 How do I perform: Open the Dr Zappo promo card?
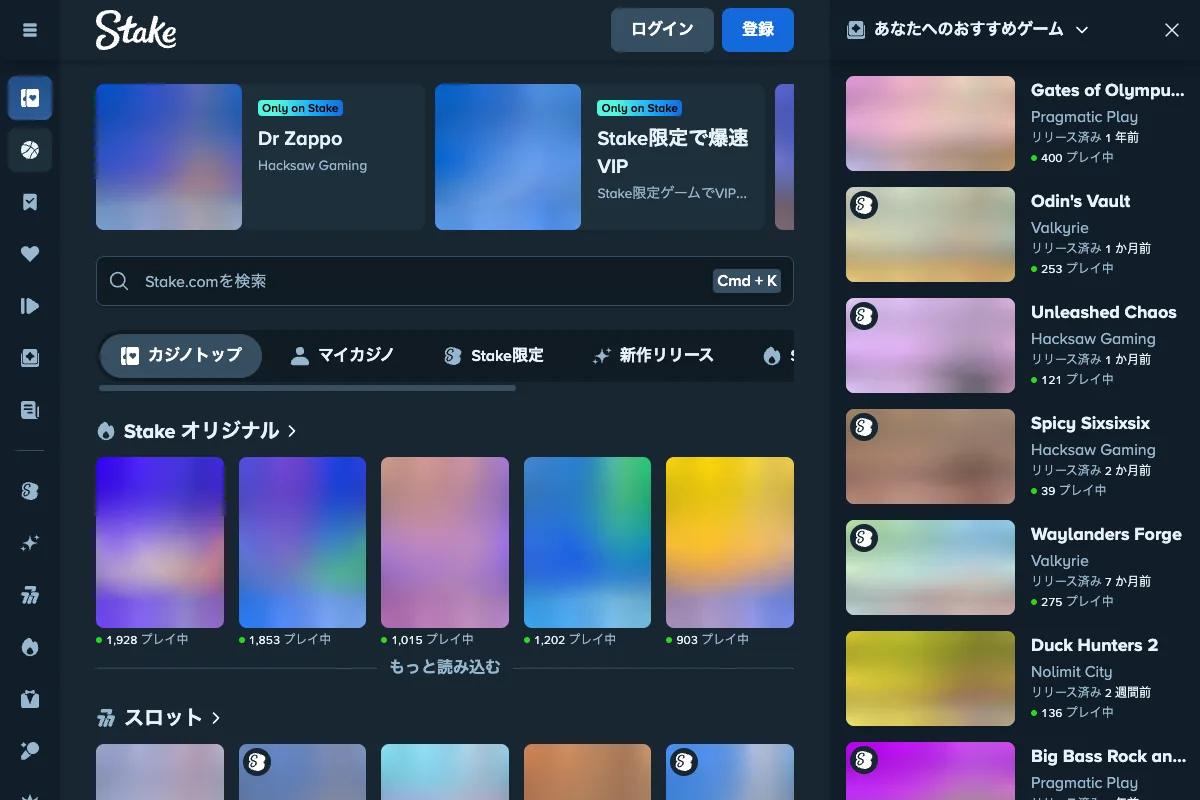pyautogui.click(x=260, y=157)
